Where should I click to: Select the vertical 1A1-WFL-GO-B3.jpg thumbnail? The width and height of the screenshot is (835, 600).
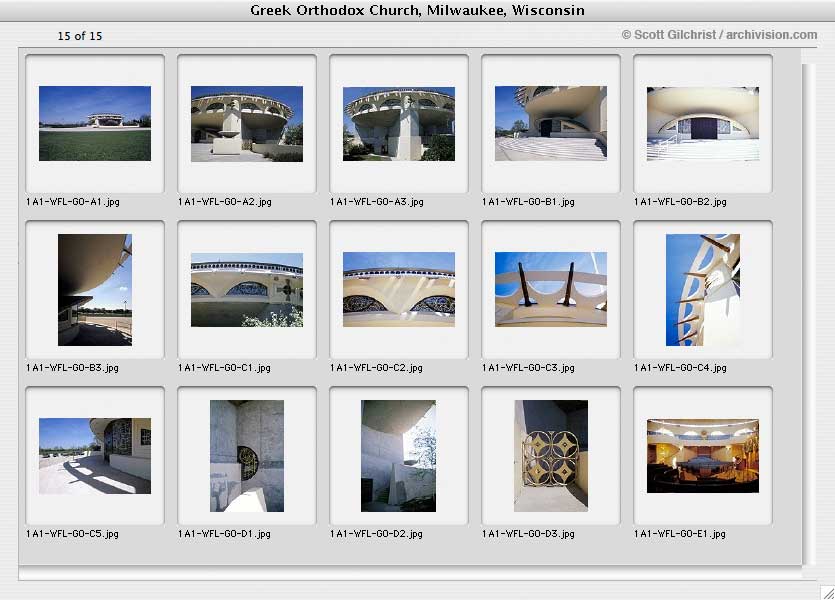click(x=95, y=290)
